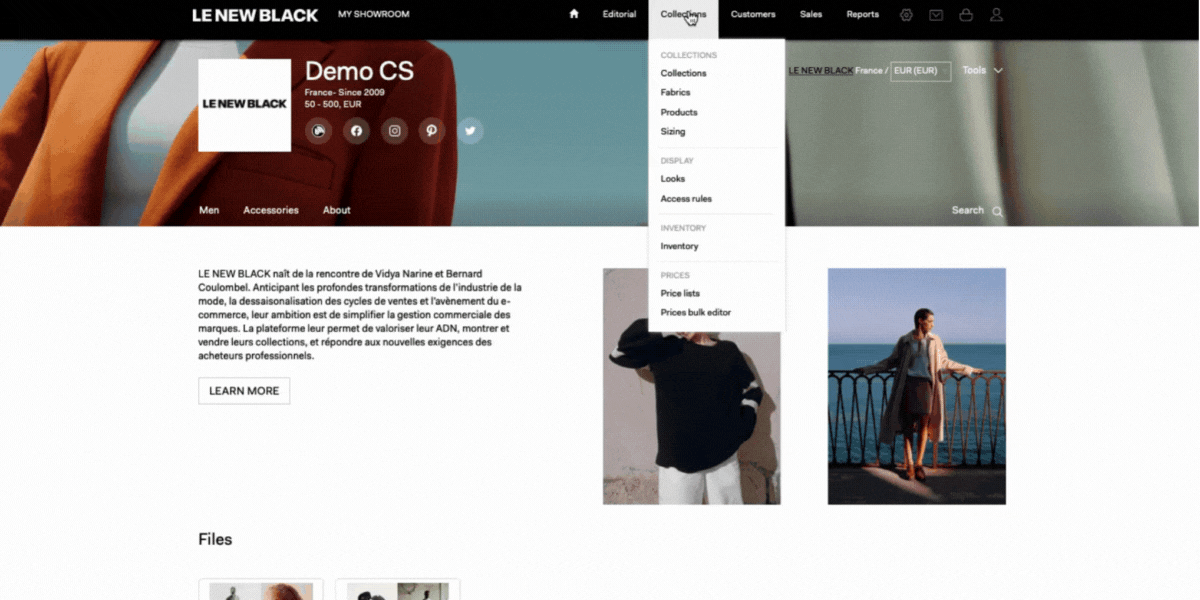
Task: Click the MY SHOWROOM link
Action: coord(374,14)
